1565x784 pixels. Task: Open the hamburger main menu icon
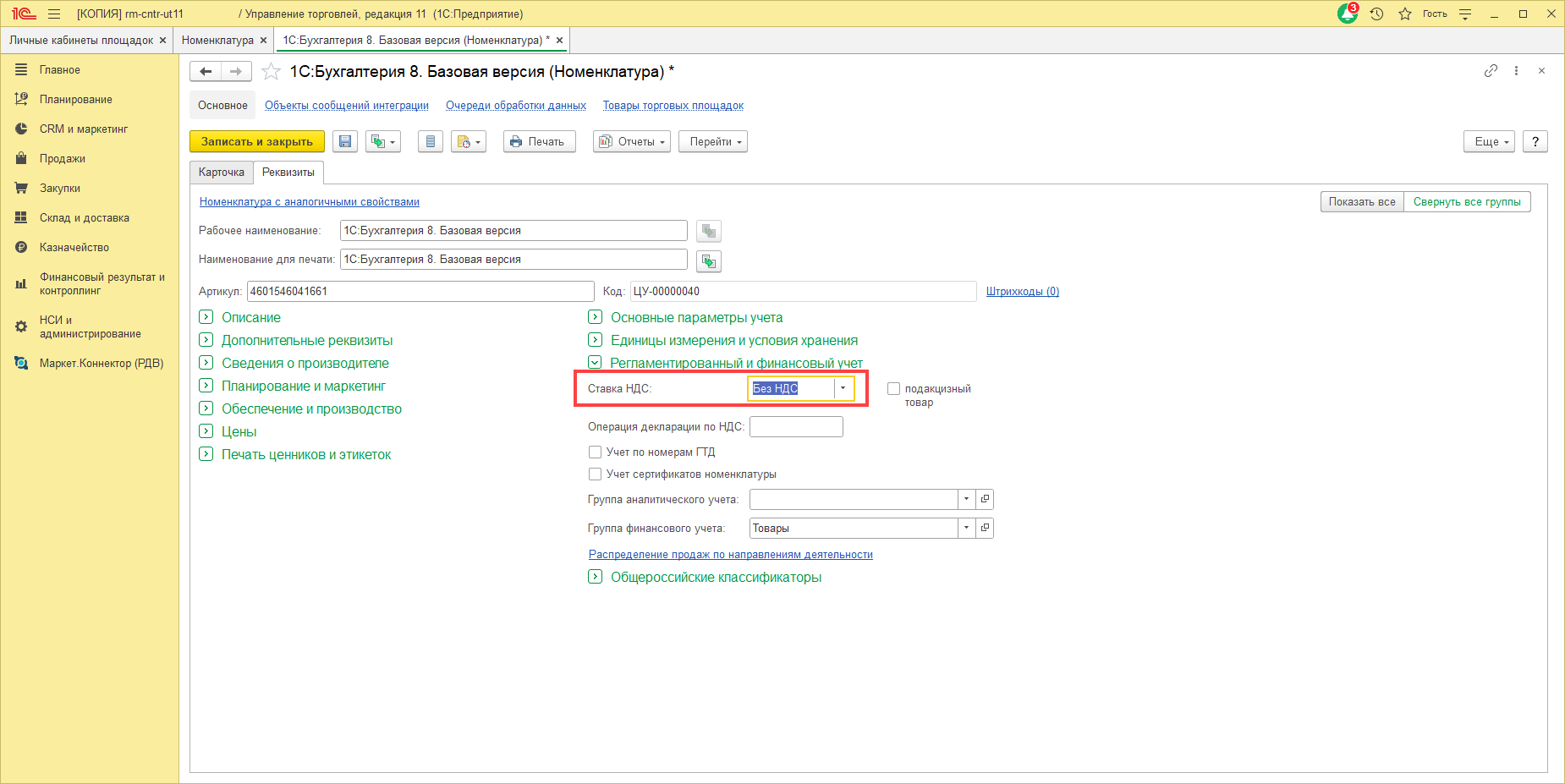(54, 14)
